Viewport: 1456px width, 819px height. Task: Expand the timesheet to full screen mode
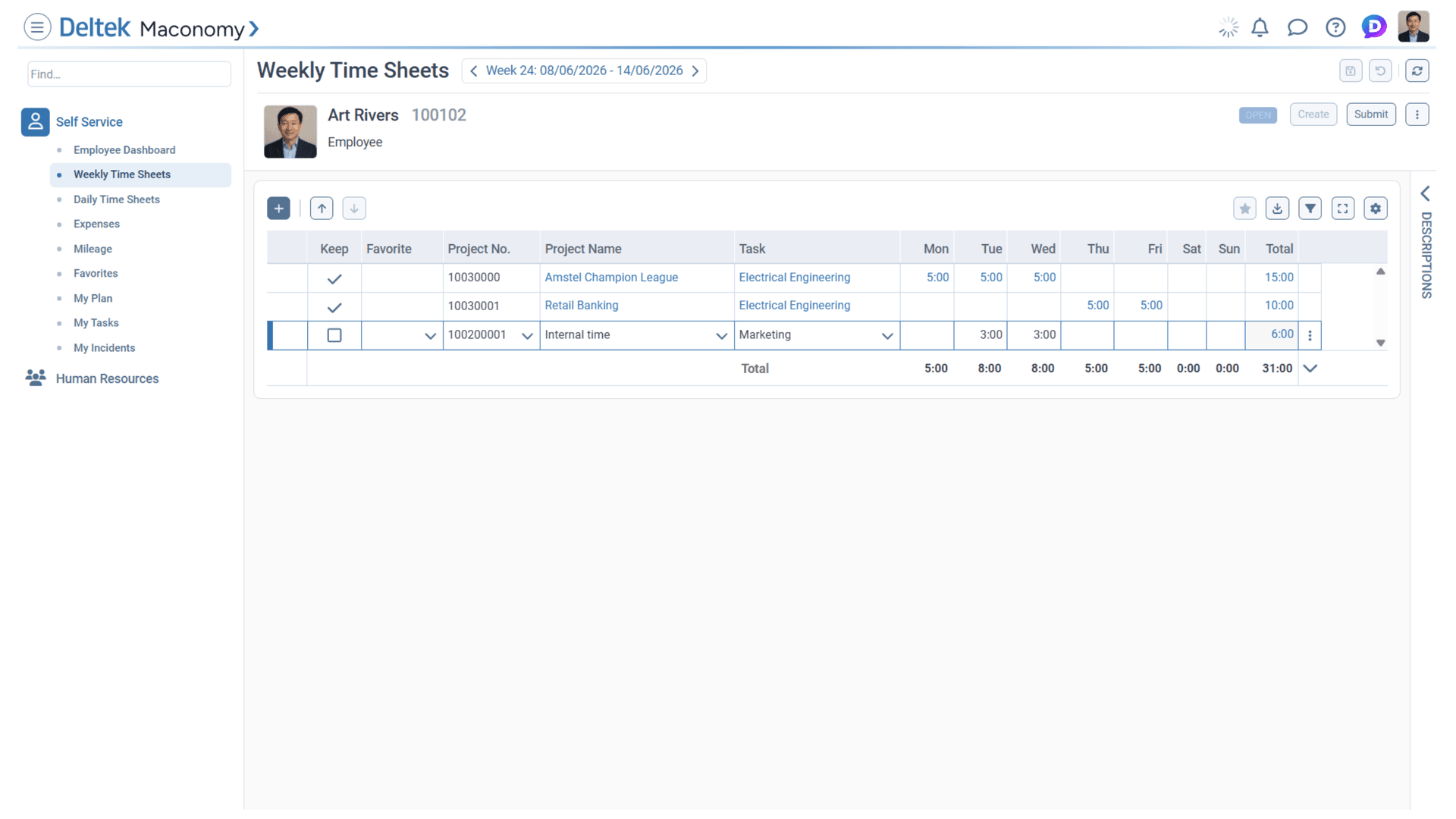tap(1342, 208)
